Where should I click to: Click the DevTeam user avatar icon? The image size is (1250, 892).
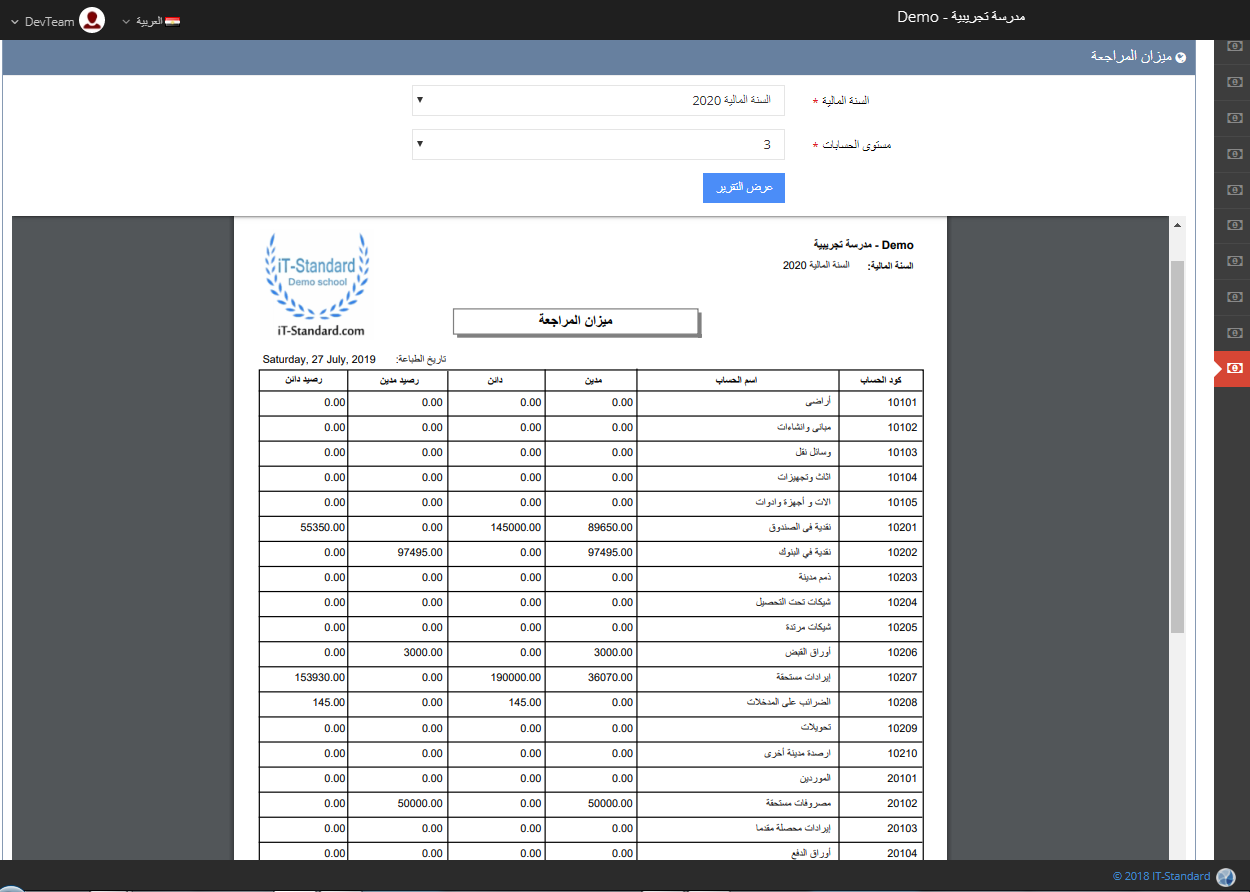[x=92, y=20]
